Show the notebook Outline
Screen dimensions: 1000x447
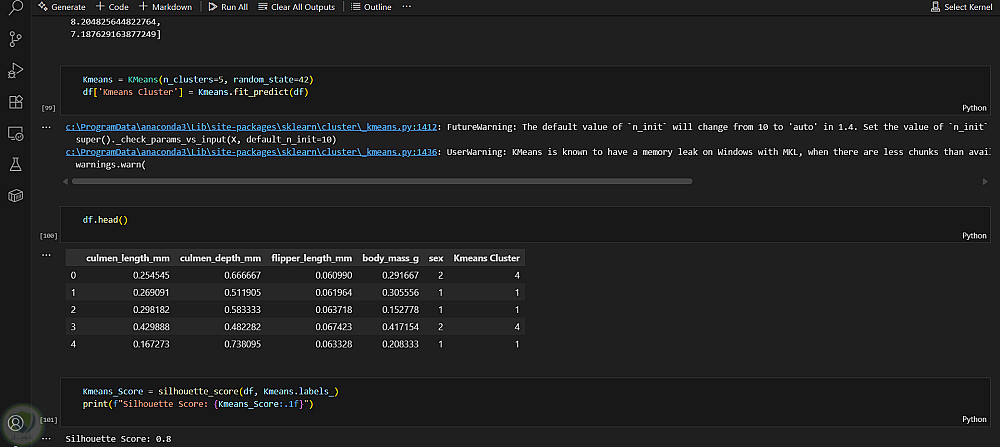click(372, 7)
